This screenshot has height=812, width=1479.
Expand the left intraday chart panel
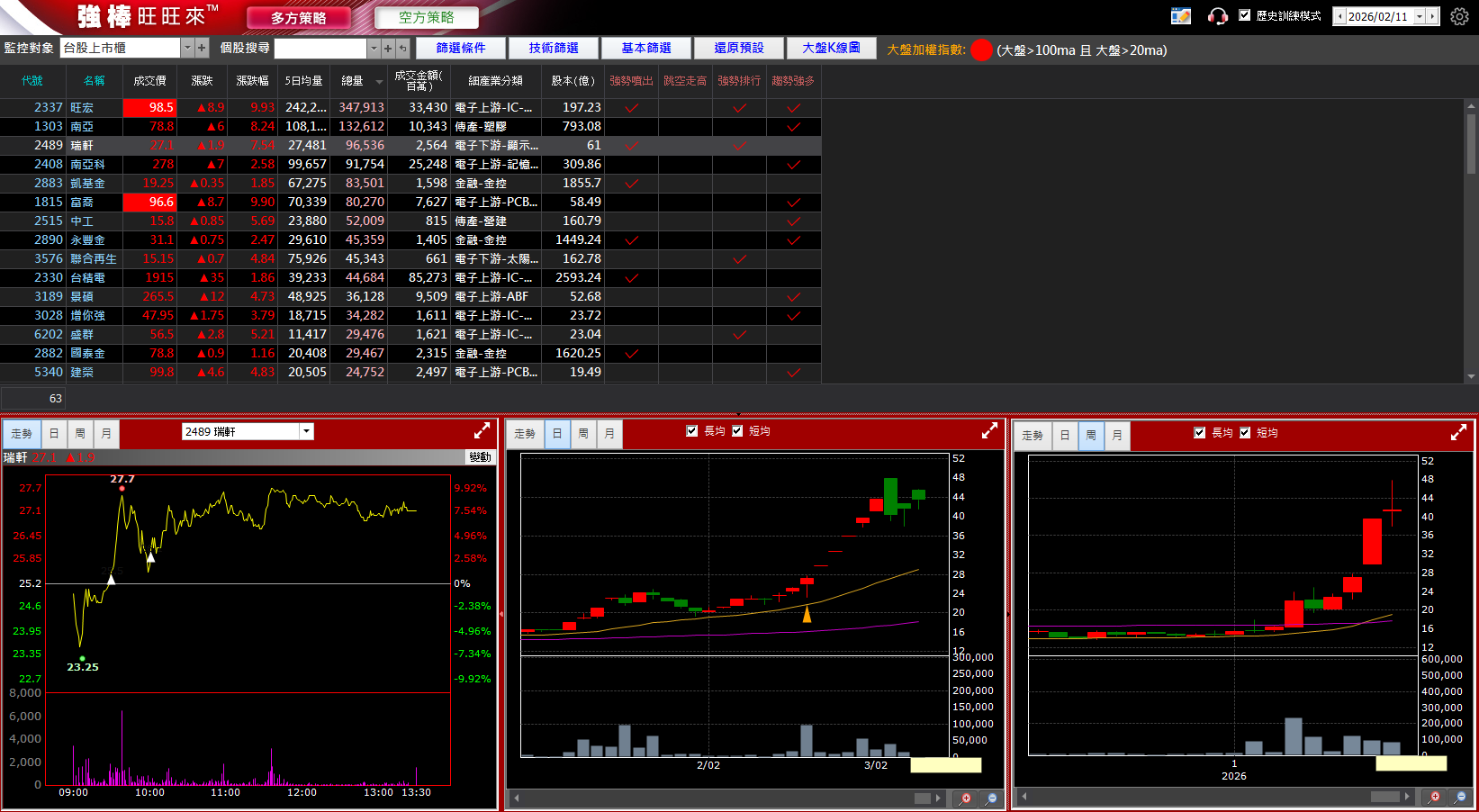[482, 431]
